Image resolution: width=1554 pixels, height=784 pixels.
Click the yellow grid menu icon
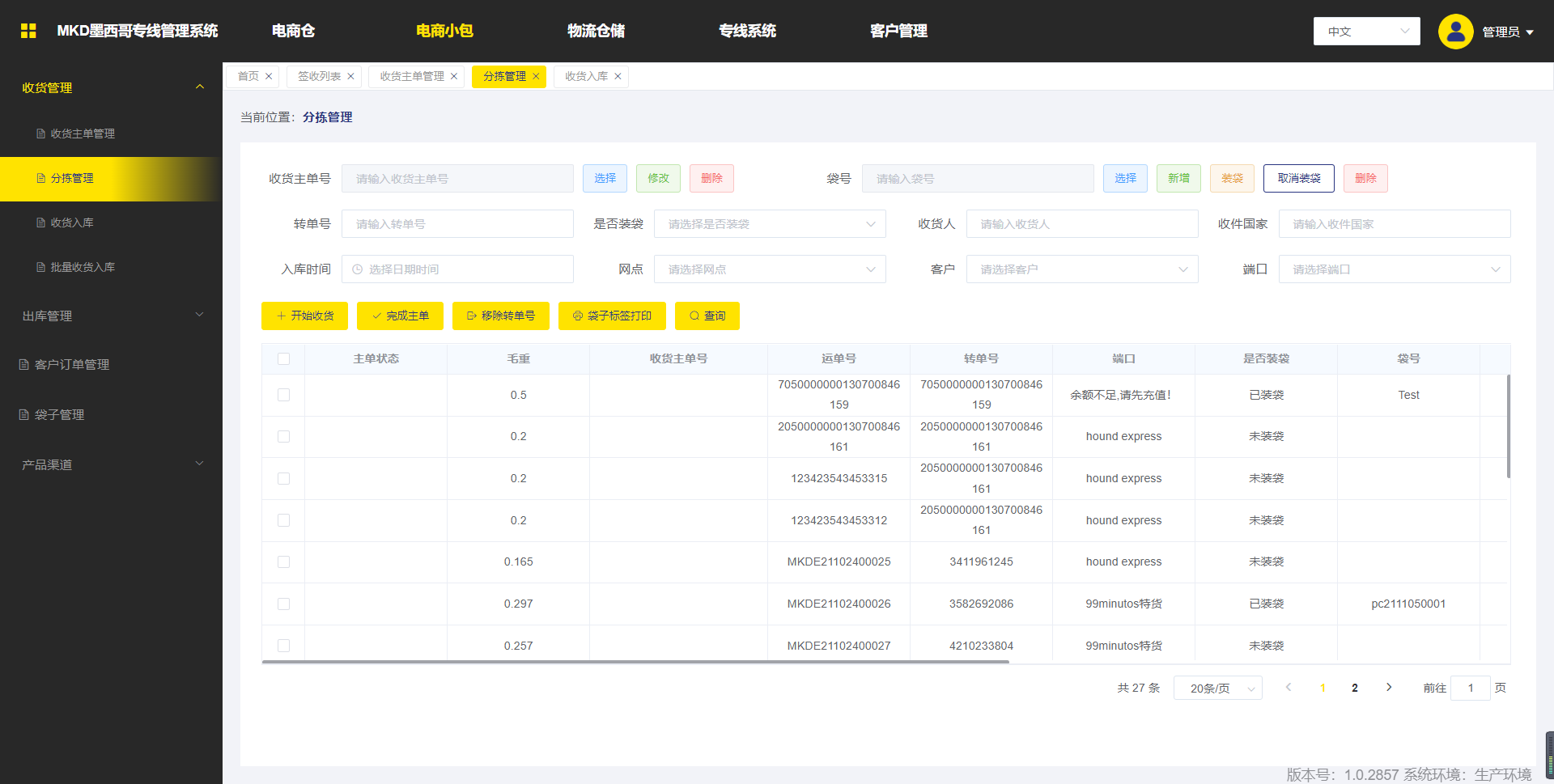tap(28, 31)
